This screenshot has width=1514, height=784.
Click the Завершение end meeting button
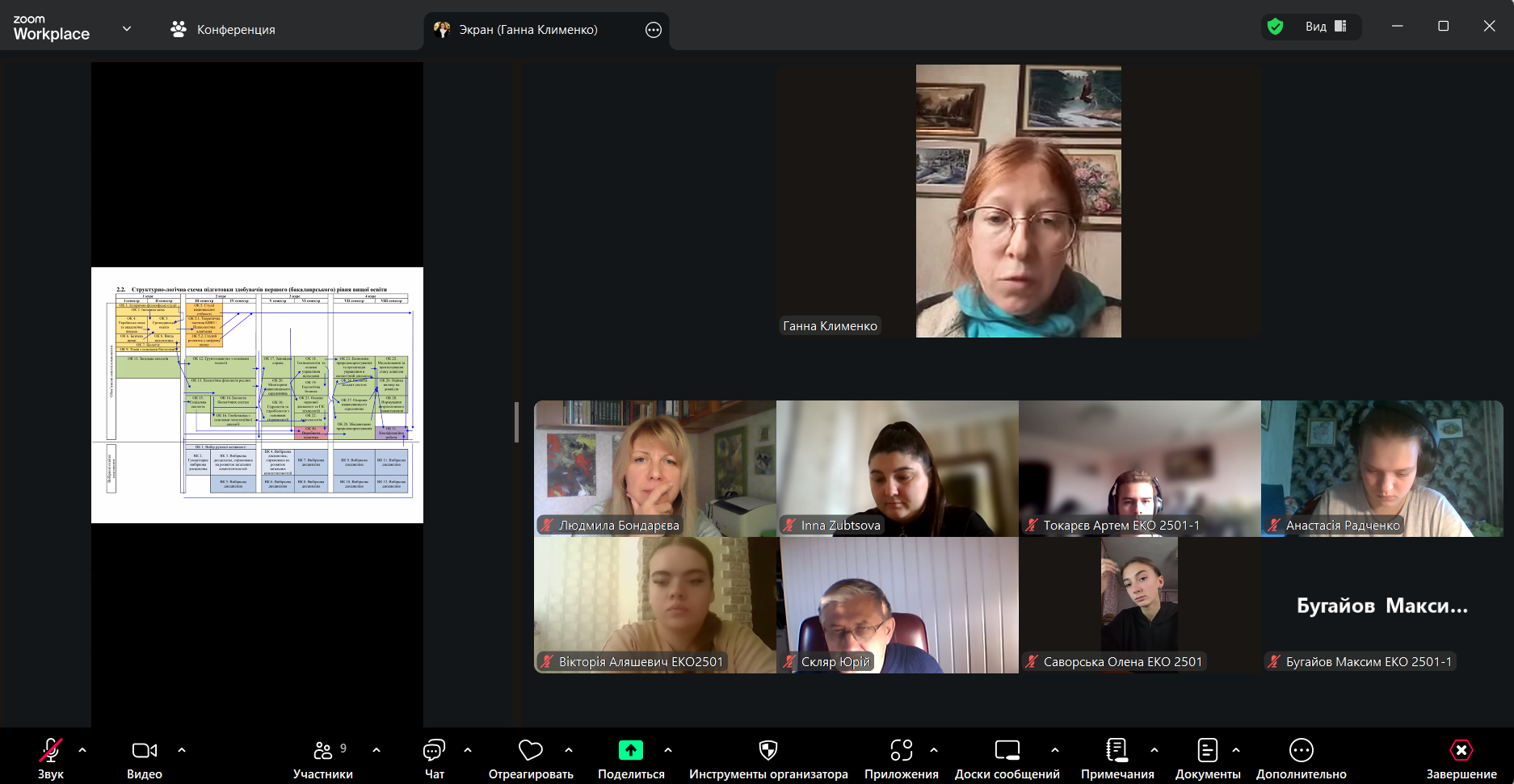click(x=1461, y=759)
